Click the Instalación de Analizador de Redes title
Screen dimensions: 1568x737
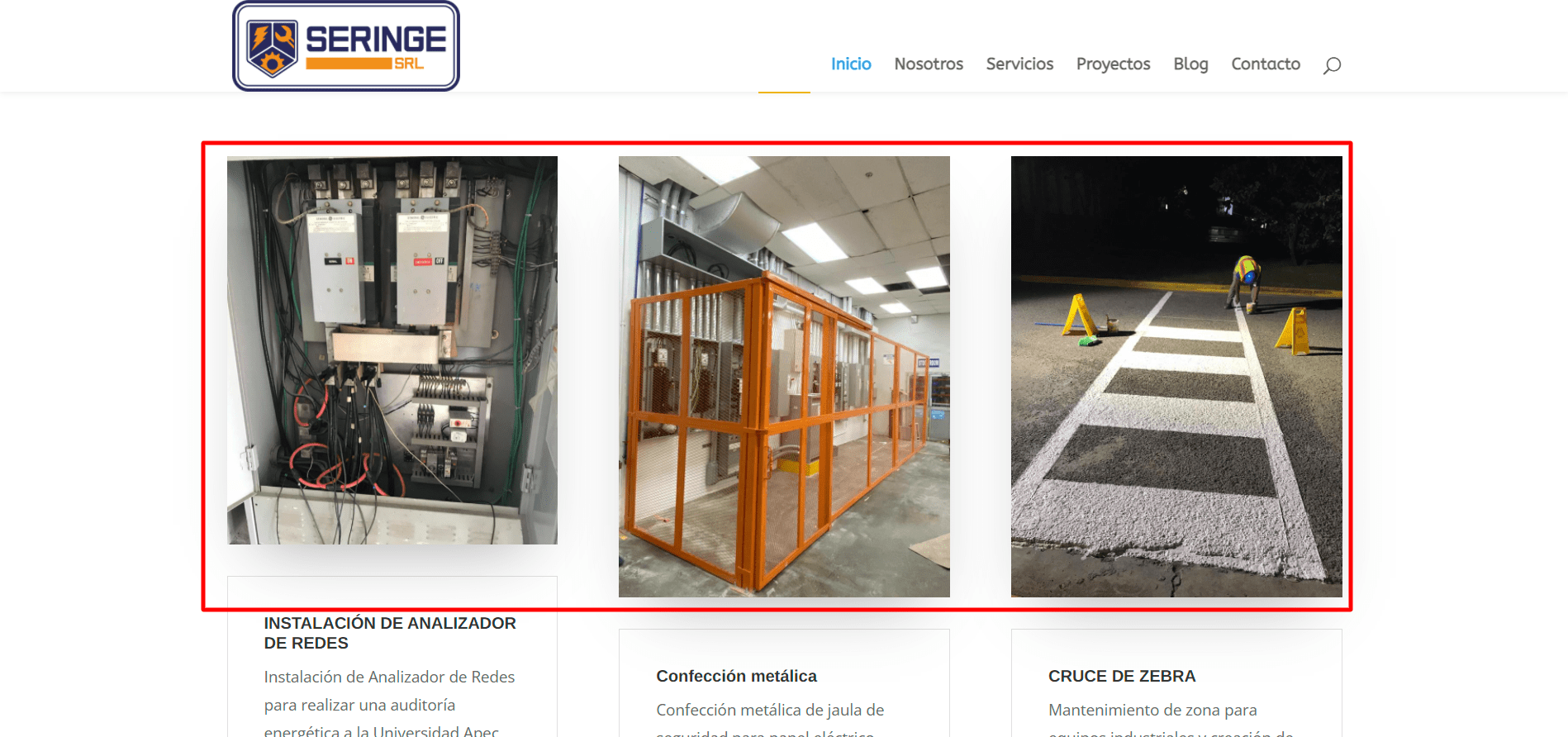point(390,633)
